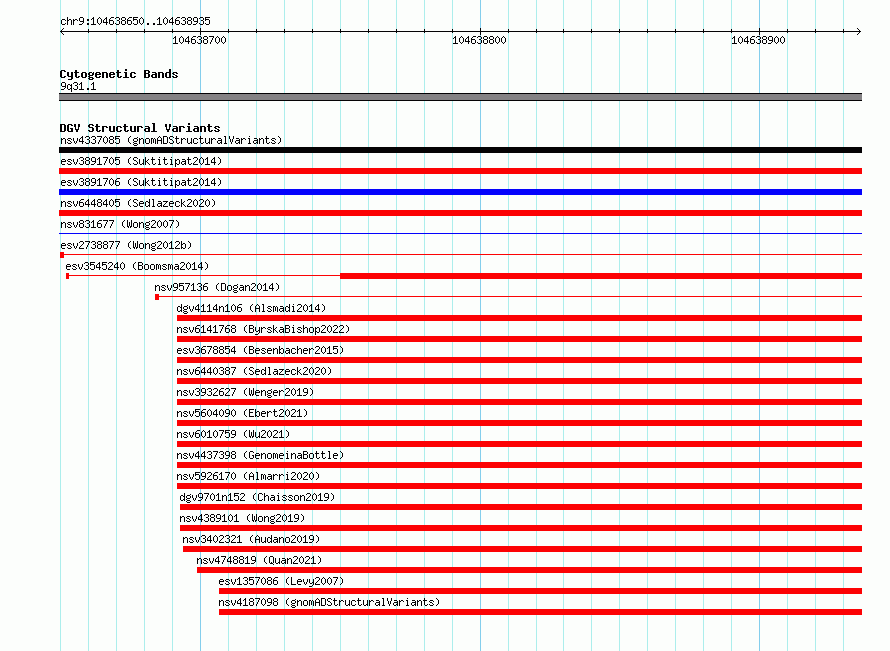Click the 9q31.1 cytogenetic band bar

coord(460,97)
